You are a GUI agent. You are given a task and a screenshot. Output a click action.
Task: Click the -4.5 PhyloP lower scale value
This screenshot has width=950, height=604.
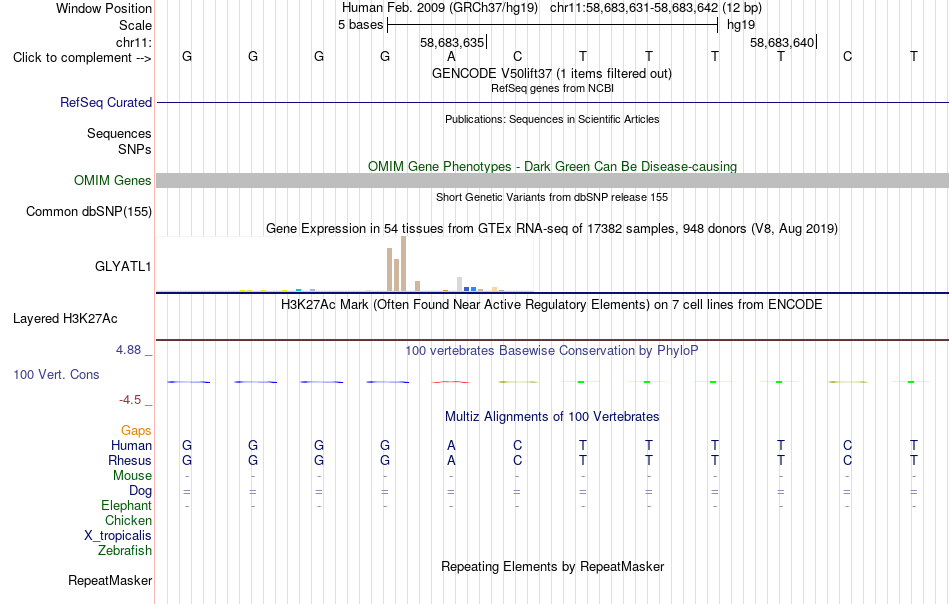pyautogui.click(x=130, y=400)
